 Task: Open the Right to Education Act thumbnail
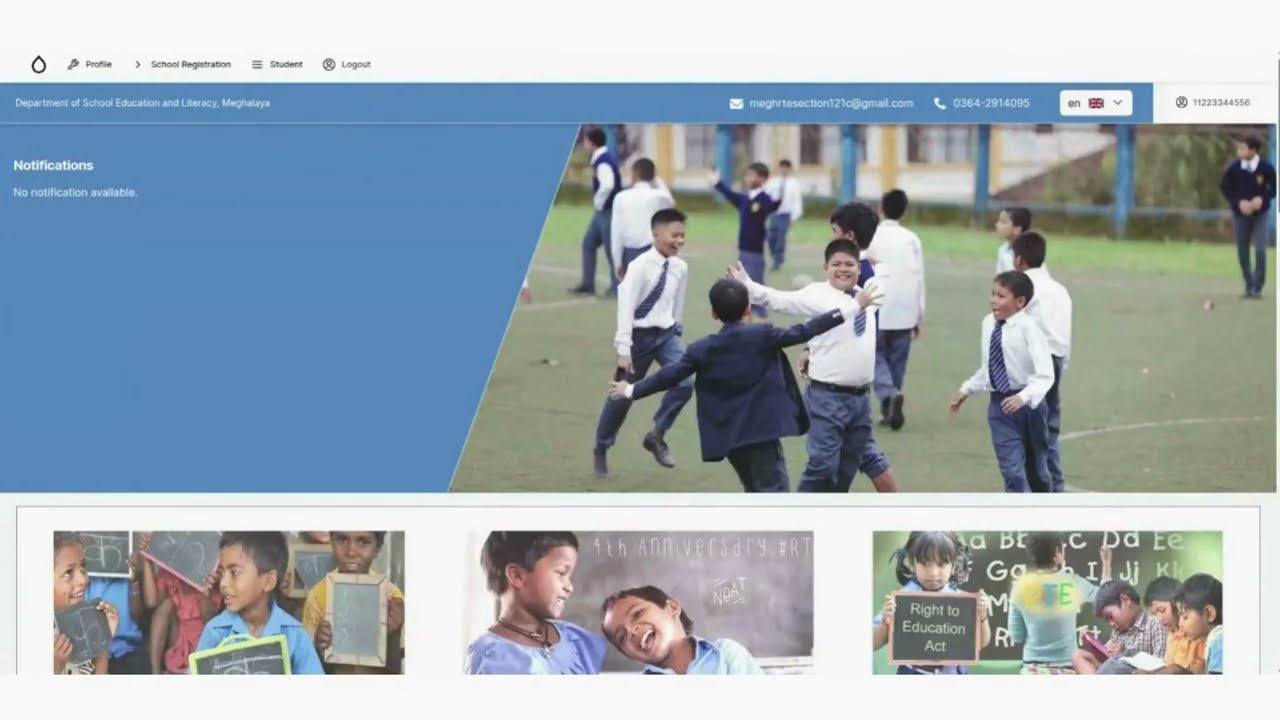(x=1047, y=602)
